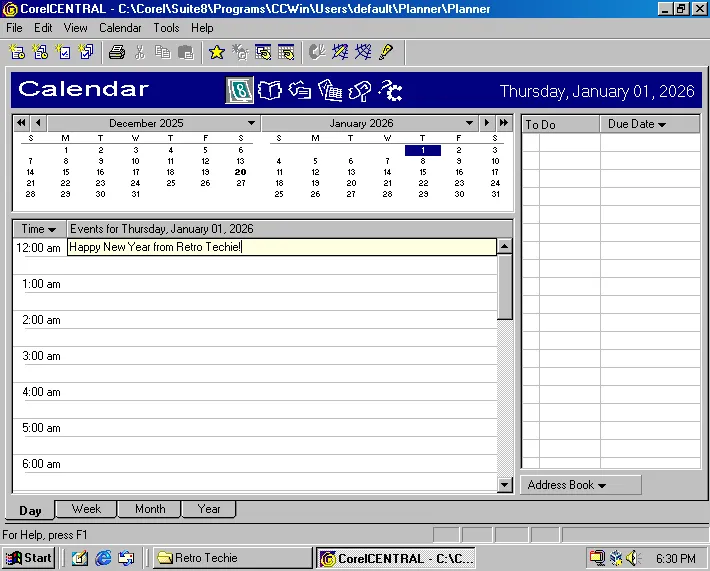Expand the January 2026 month dropdown
710x571 pixels.
(x=469, y=124)
